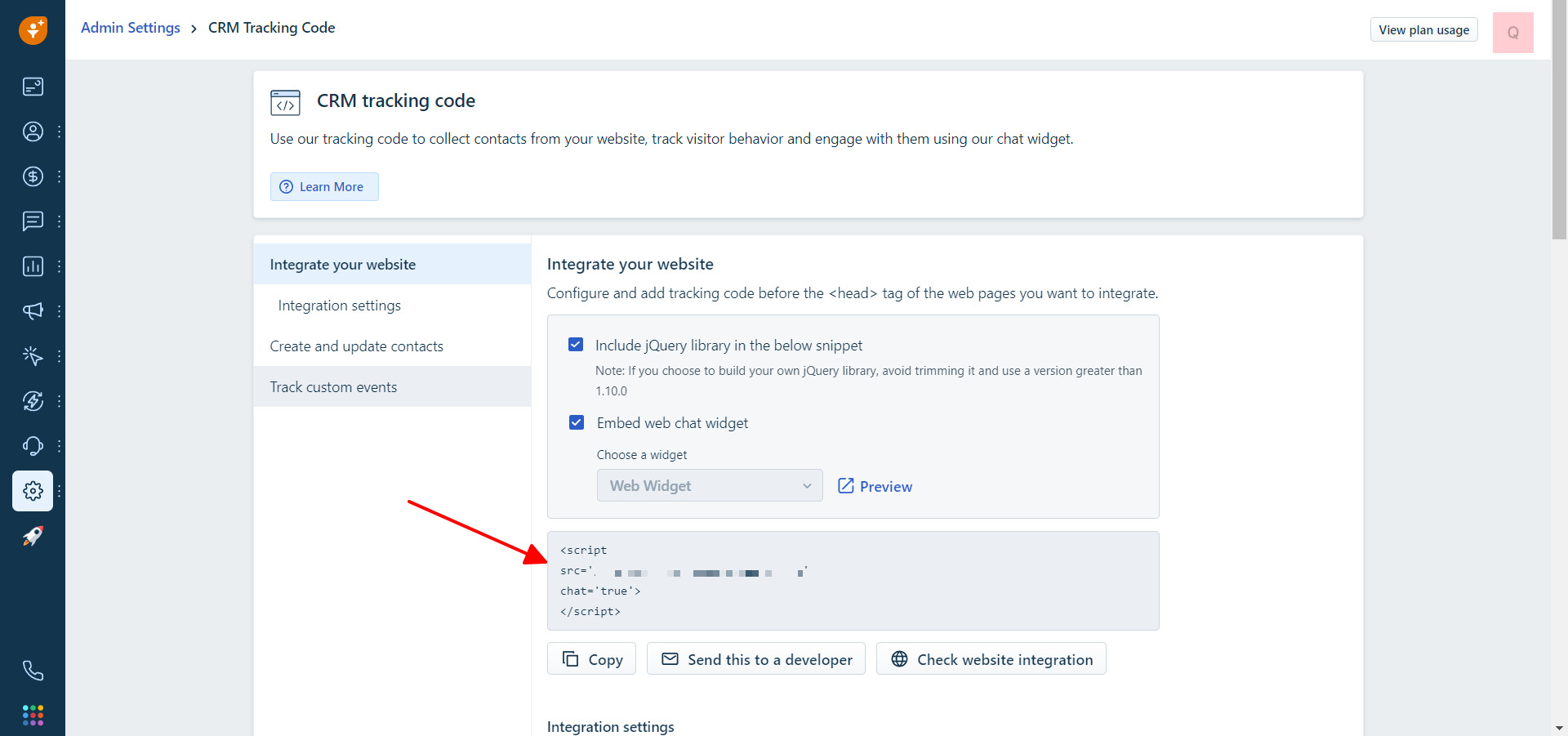Expand automation submenu dots
This screenshot has width=1568, height=736.
(59, 401)
